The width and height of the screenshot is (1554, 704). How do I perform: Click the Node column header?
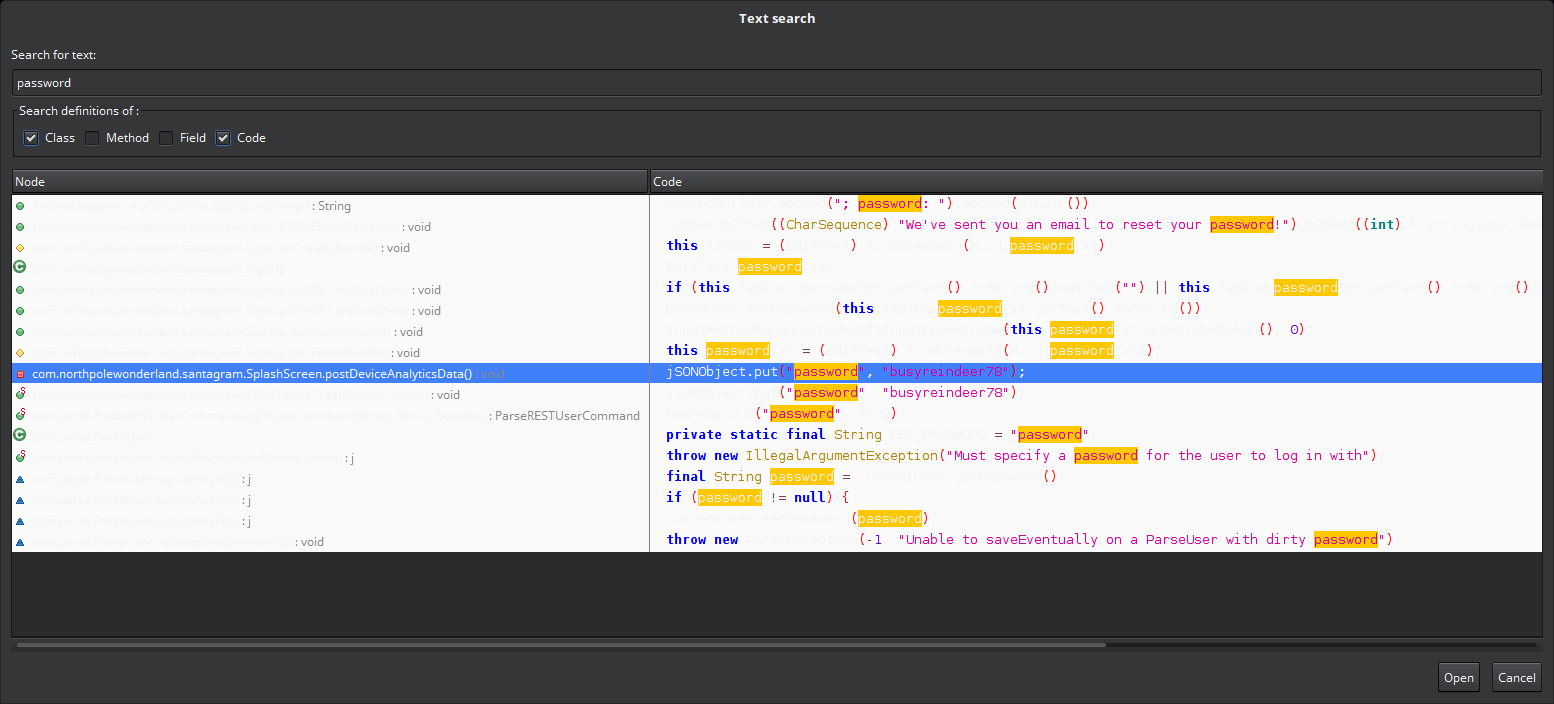[x=329, y=182]
